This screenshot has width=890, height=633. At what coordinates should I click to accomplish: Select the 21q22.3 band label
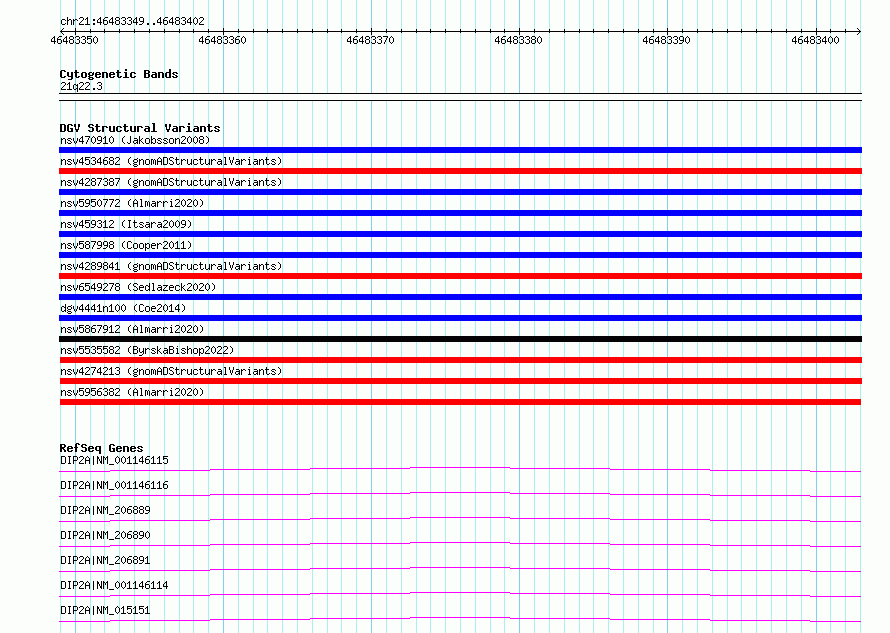pyautogui.click(x=81, y=86)
